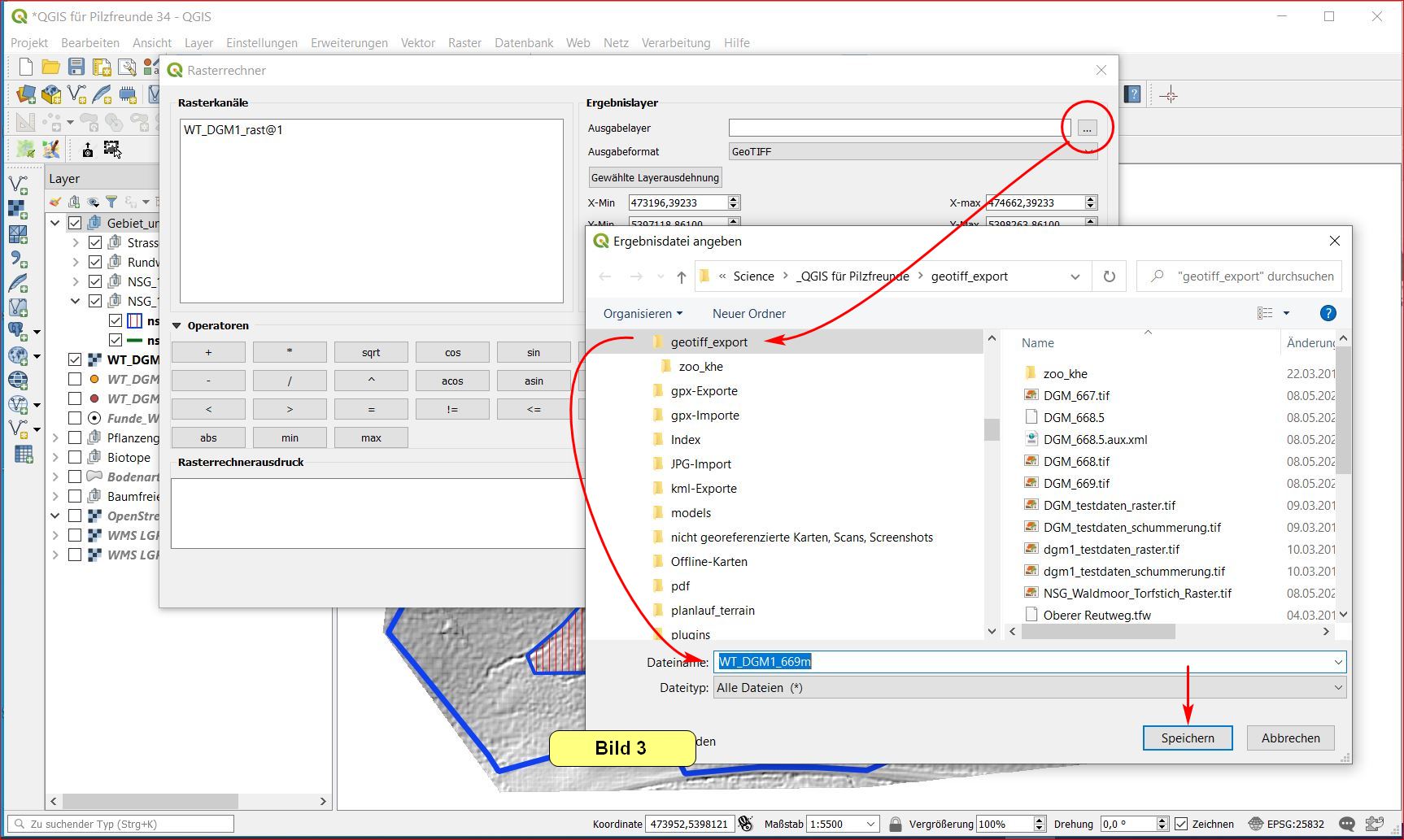This screenshot has width=1404, height=840.
Task: Click the Neuer Ordner button
Action: [x=748, y=314]
